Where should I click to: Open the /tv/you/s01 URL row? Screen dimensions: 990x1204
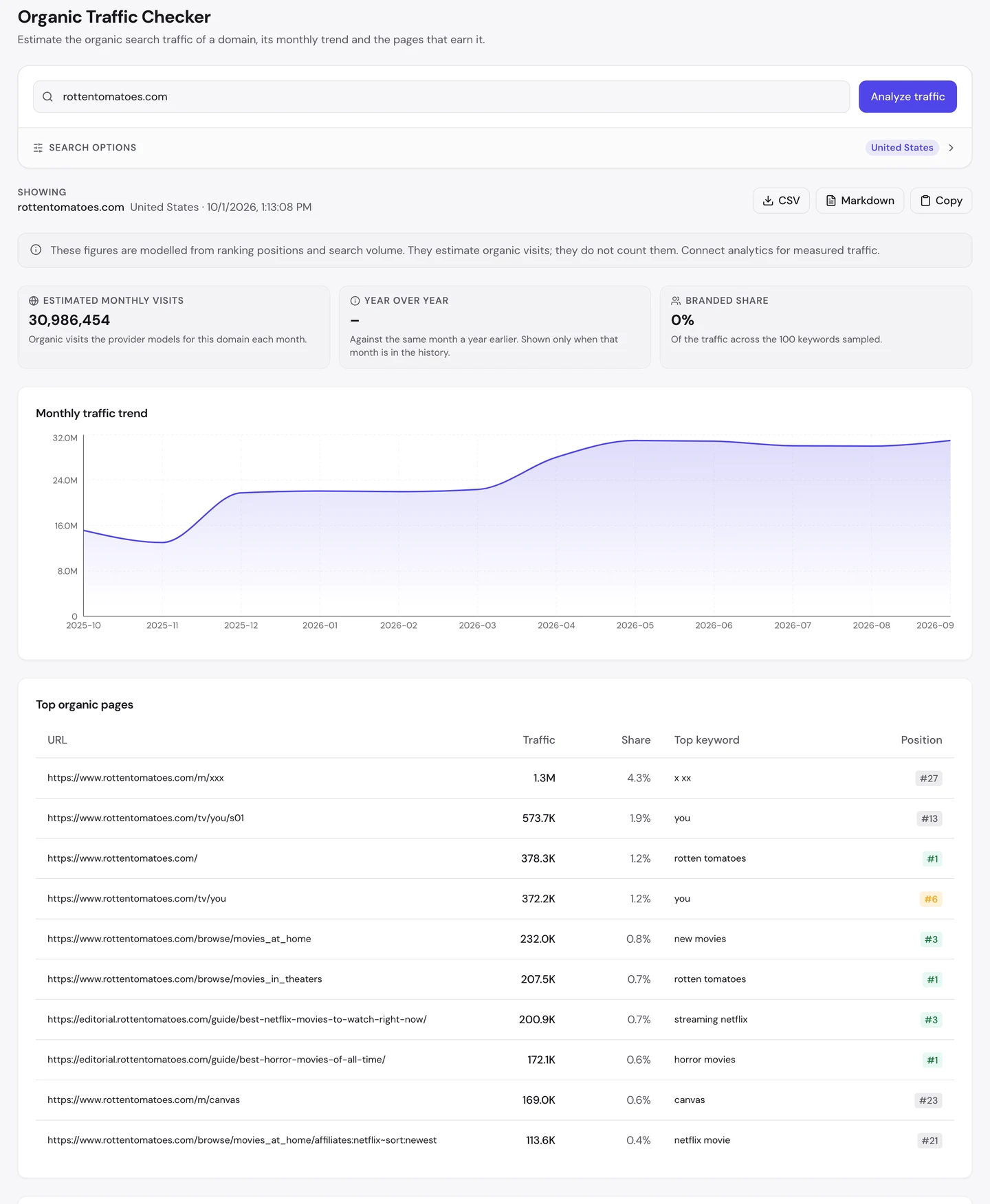146,818
